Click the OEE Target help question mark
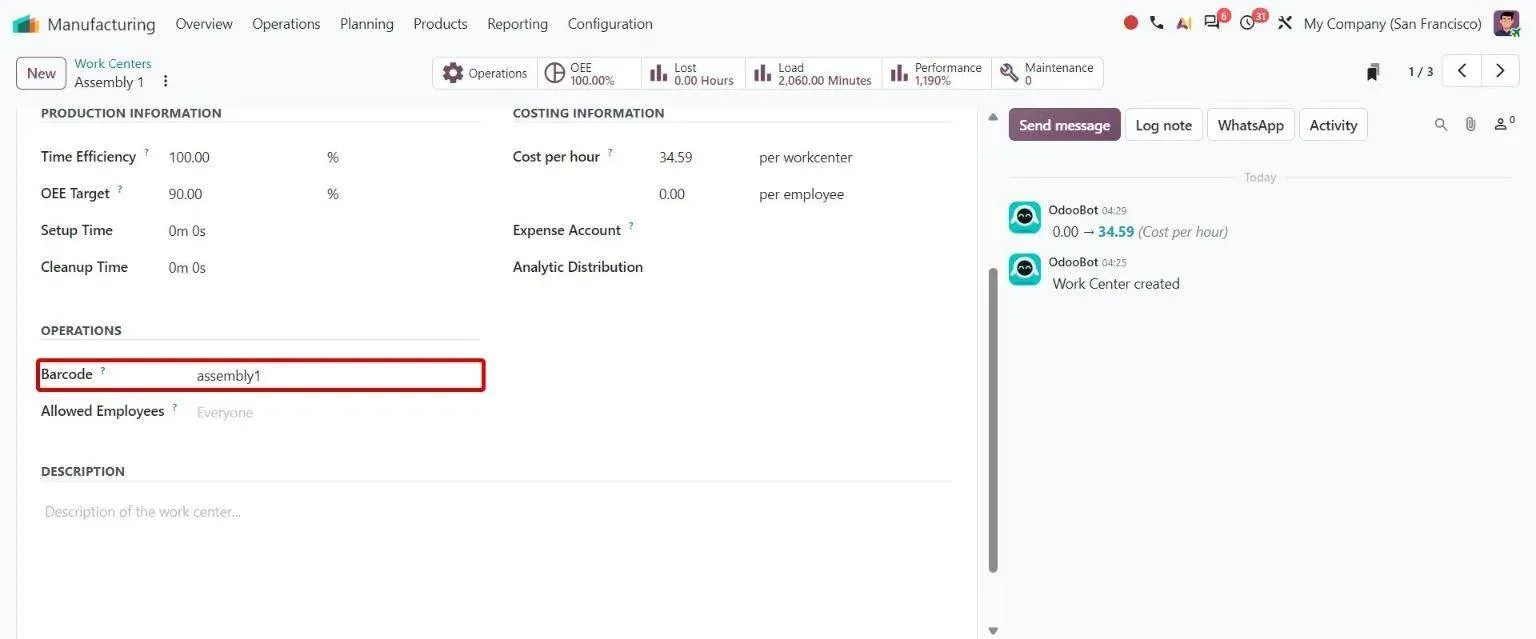The height and width of the screenshot is (639, 1536). (120, 189)
